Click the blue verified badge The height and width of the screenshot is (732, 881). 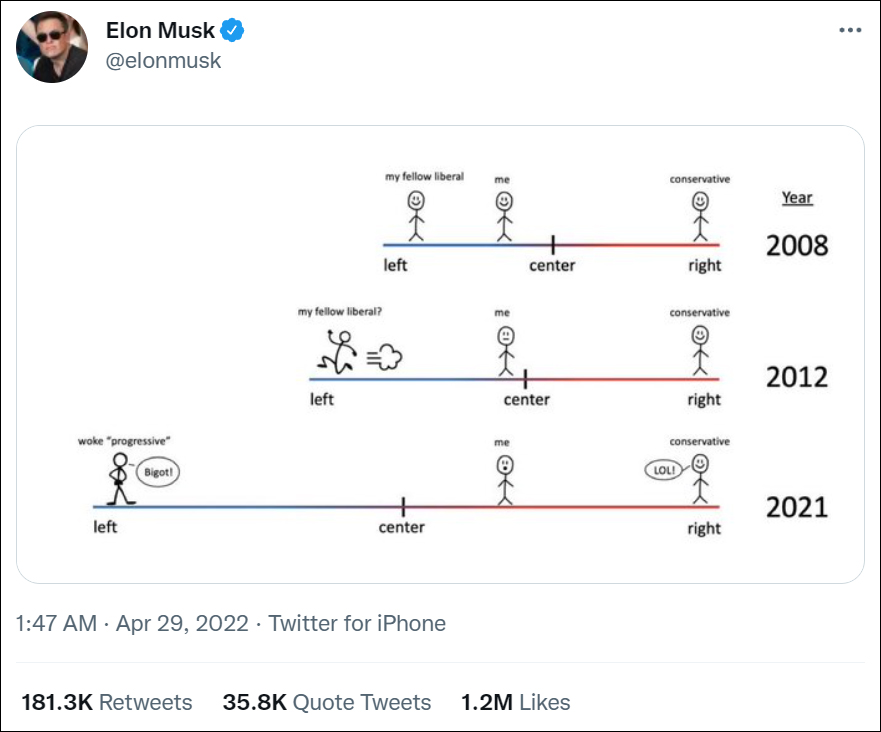[233, 31]
